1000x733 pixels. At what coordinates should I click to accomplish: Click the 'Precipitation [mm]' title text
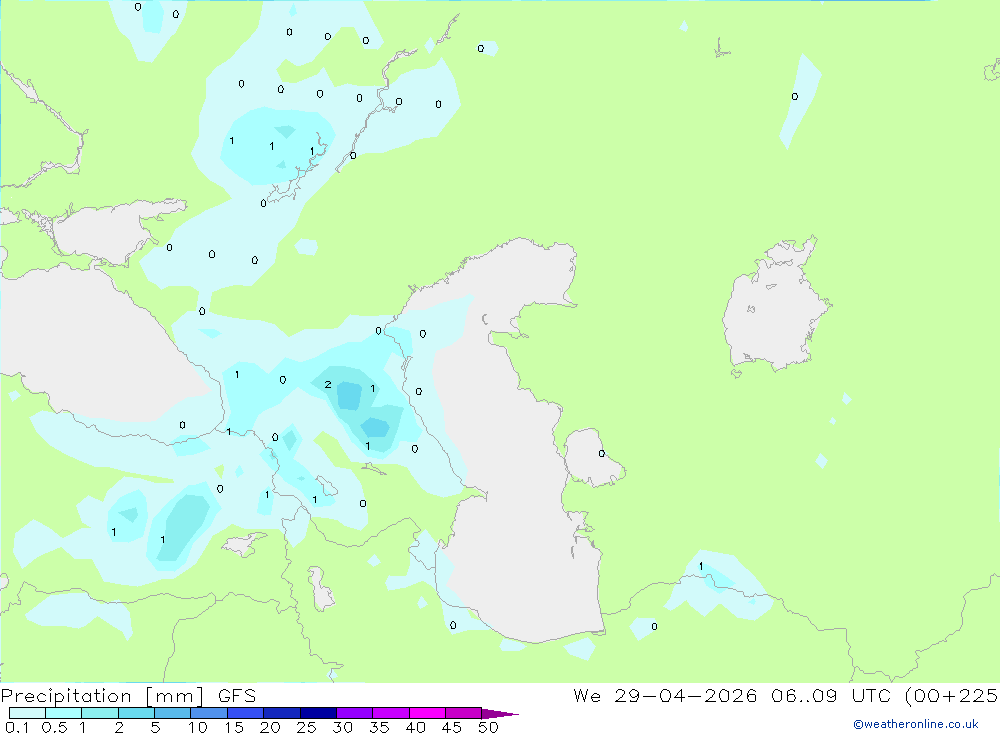tap(102, 696)
